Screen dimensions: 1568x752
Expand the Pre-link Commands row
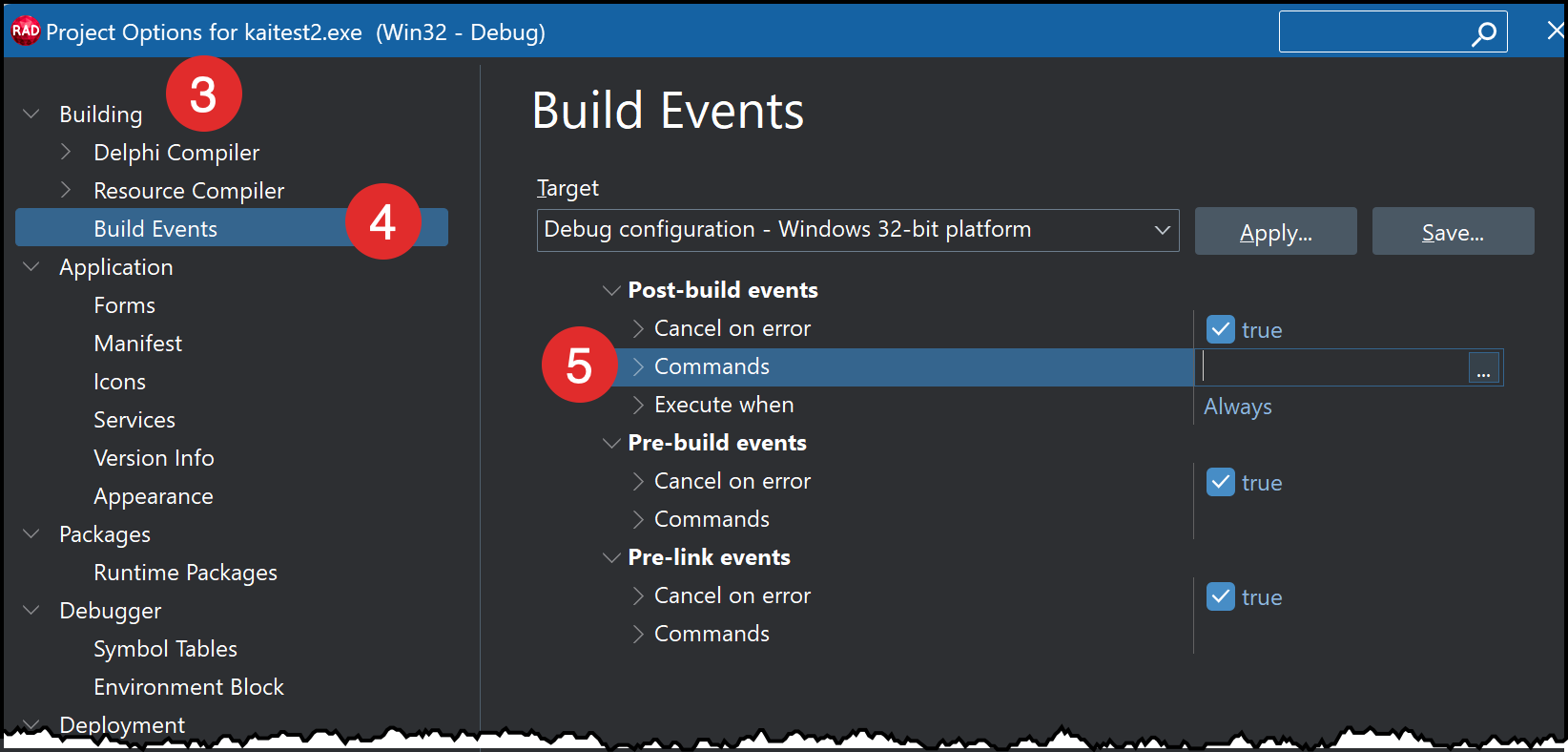point(639,634)
